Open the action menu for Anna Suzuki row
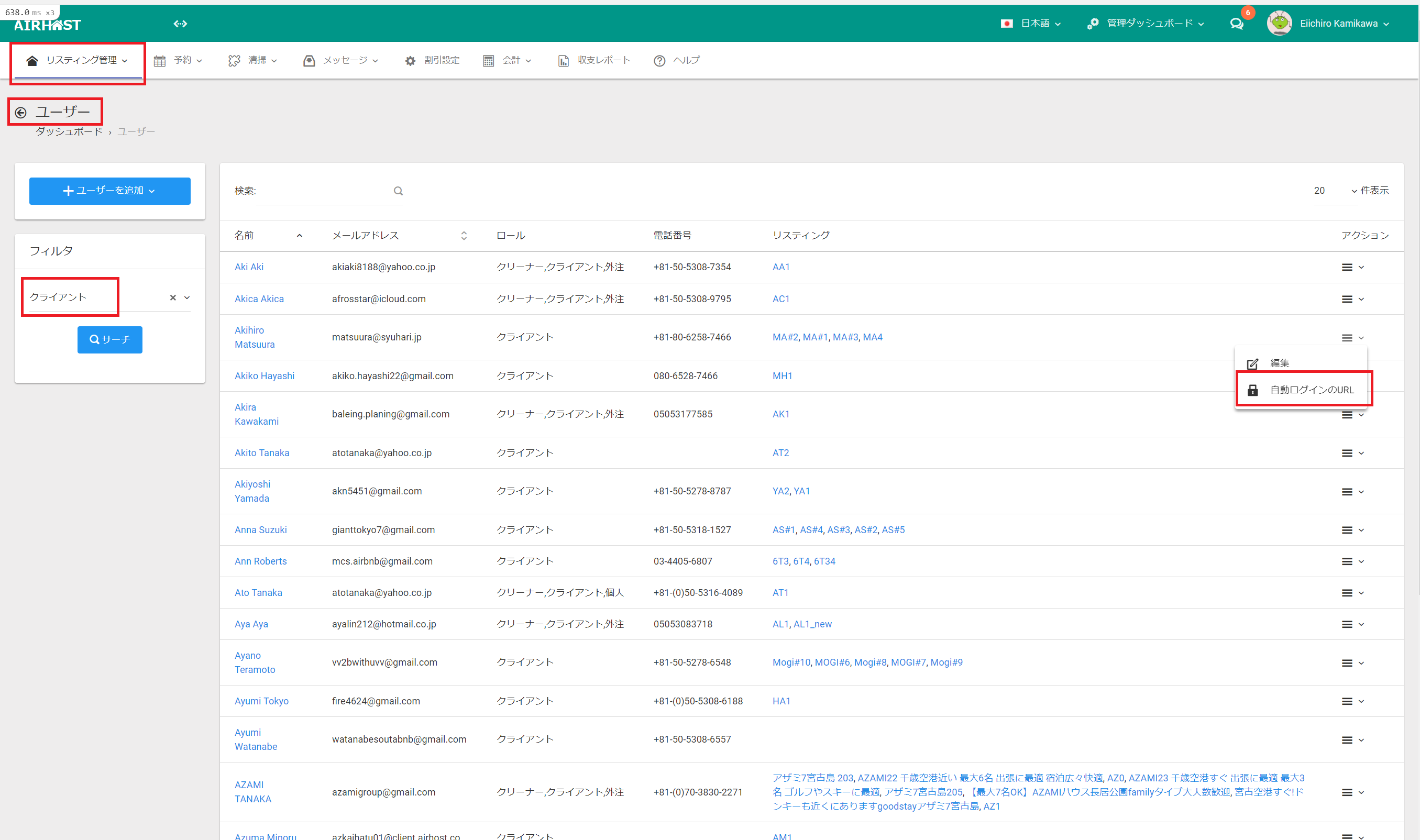The width and height of the screenshot is (1420, 840). pyautogui.click(x=1352, y=530)
